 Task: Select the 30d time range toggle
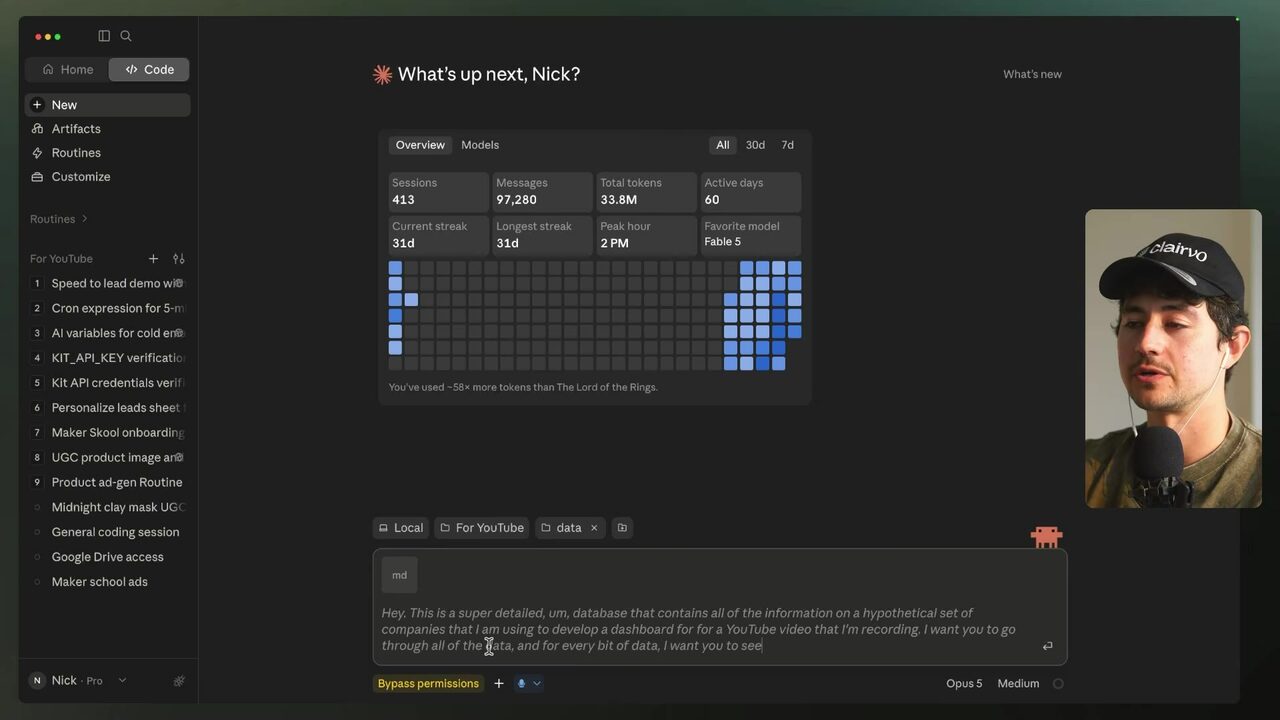(x=755, y=145)
